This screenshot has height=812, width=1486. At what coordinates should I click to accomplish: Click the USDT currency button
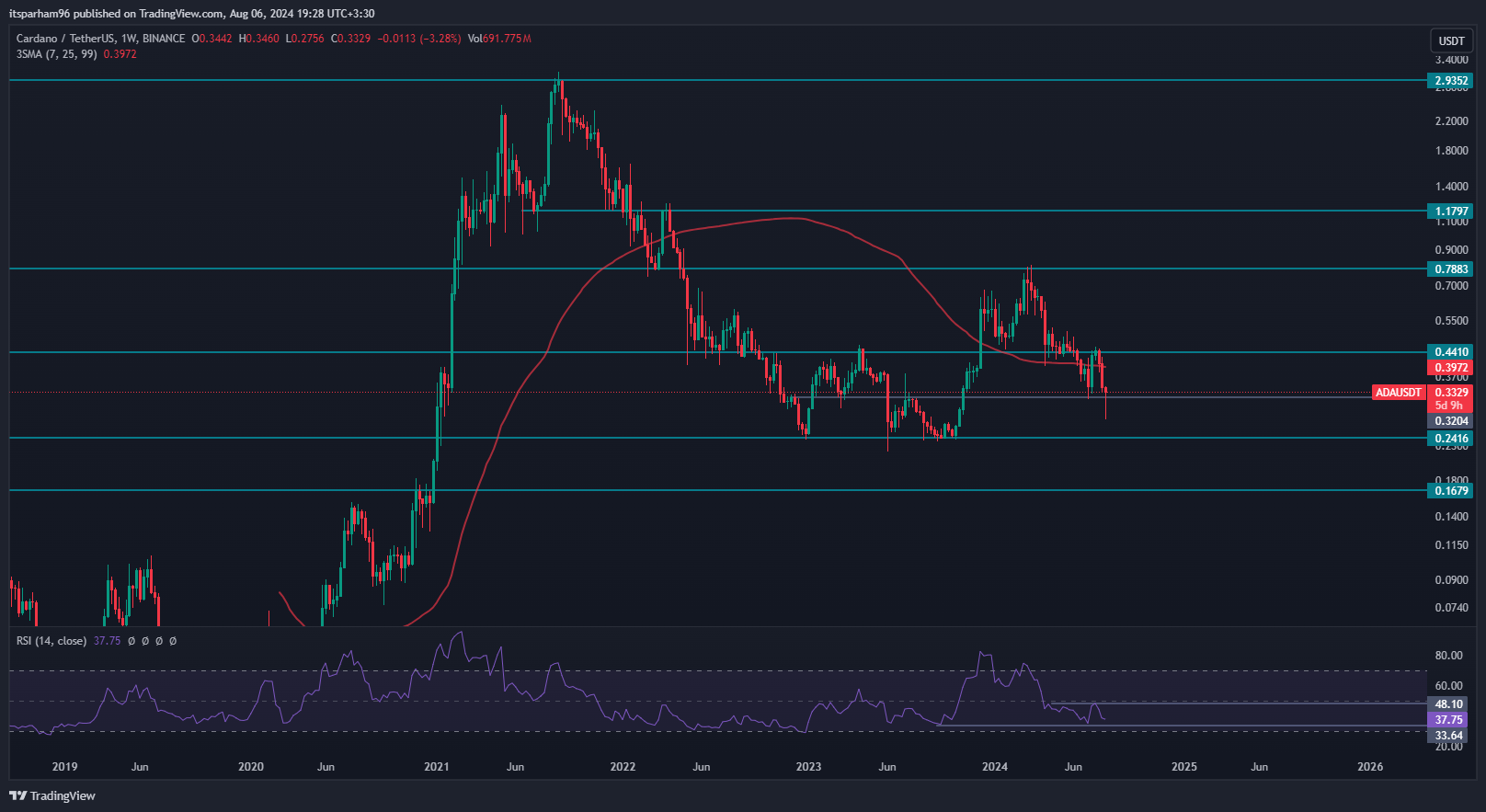[x=1451, y=41]
